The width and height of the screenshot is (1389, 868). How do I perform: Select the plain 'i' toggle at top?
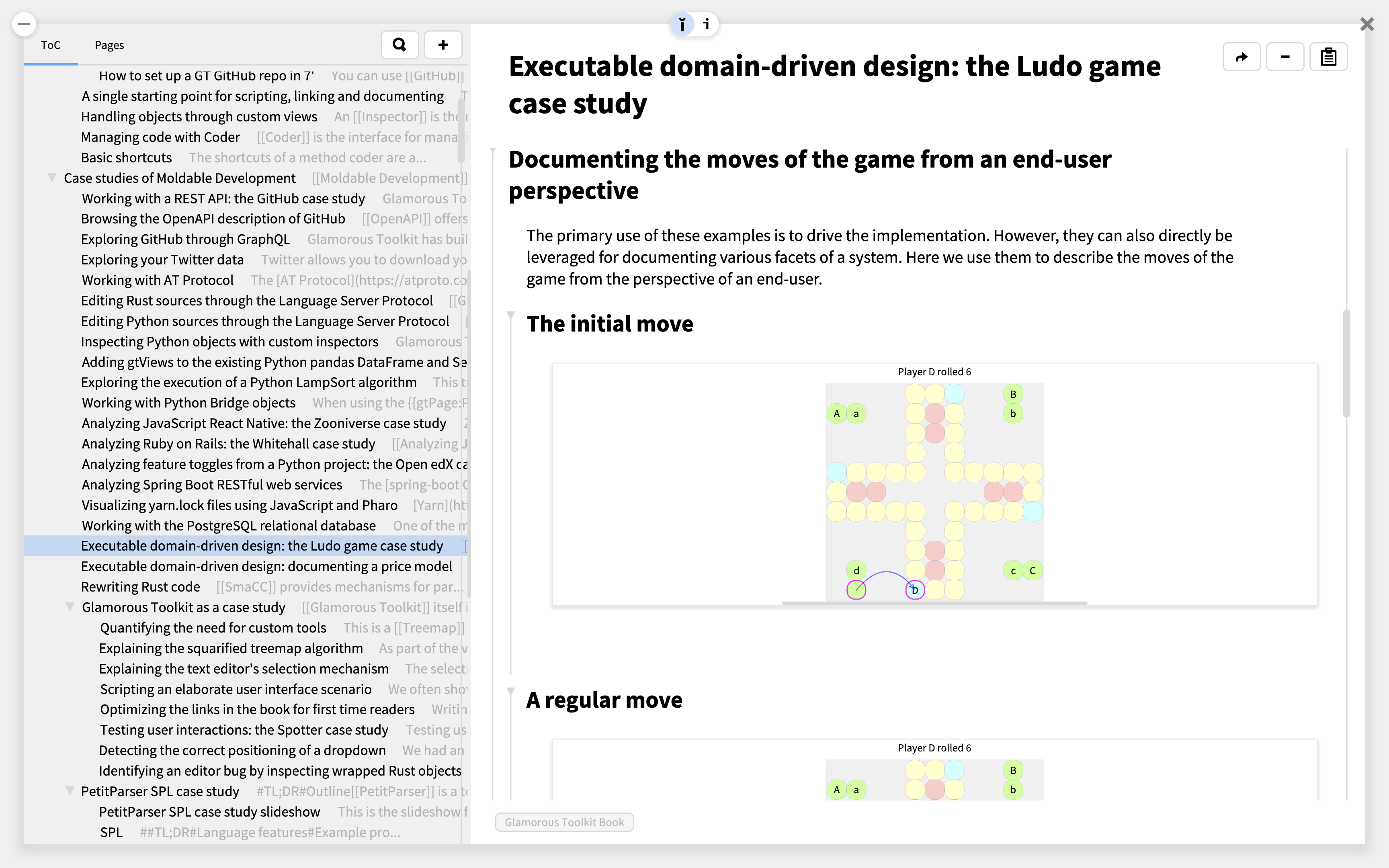707,24
